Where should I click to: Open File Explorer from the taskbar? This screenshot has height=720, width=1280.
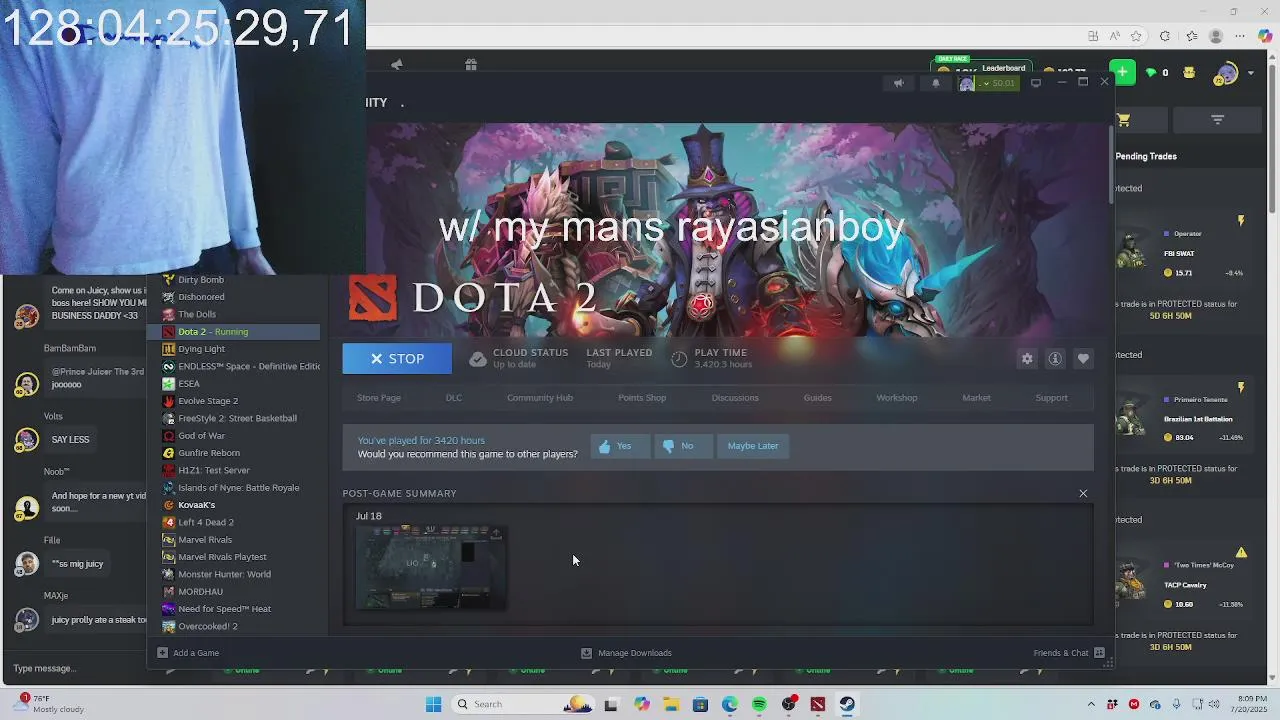click(671, 704)
